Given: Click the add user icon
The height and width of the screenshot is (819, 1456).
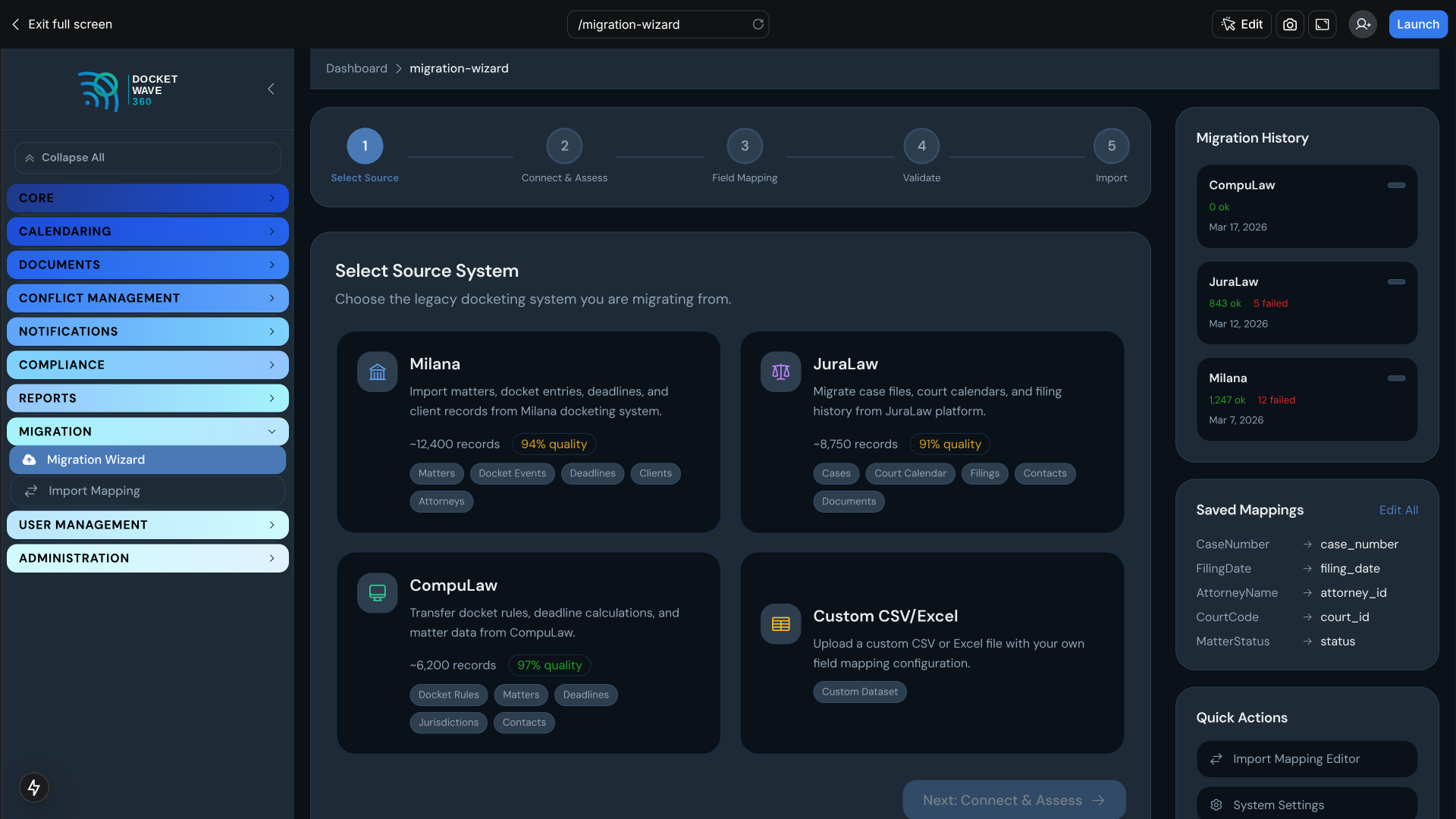Looking at the screenshot, I should pos(1362,24).
